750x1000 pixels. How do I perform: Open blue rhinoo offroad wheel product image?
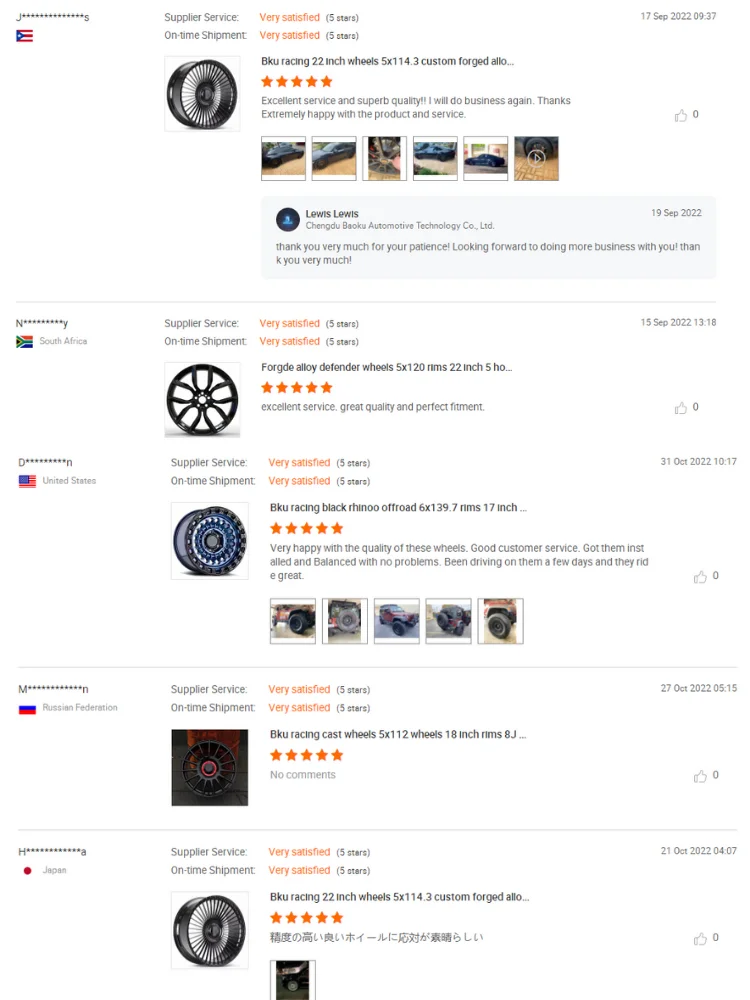pyautogui.click(x=210, y=541)
